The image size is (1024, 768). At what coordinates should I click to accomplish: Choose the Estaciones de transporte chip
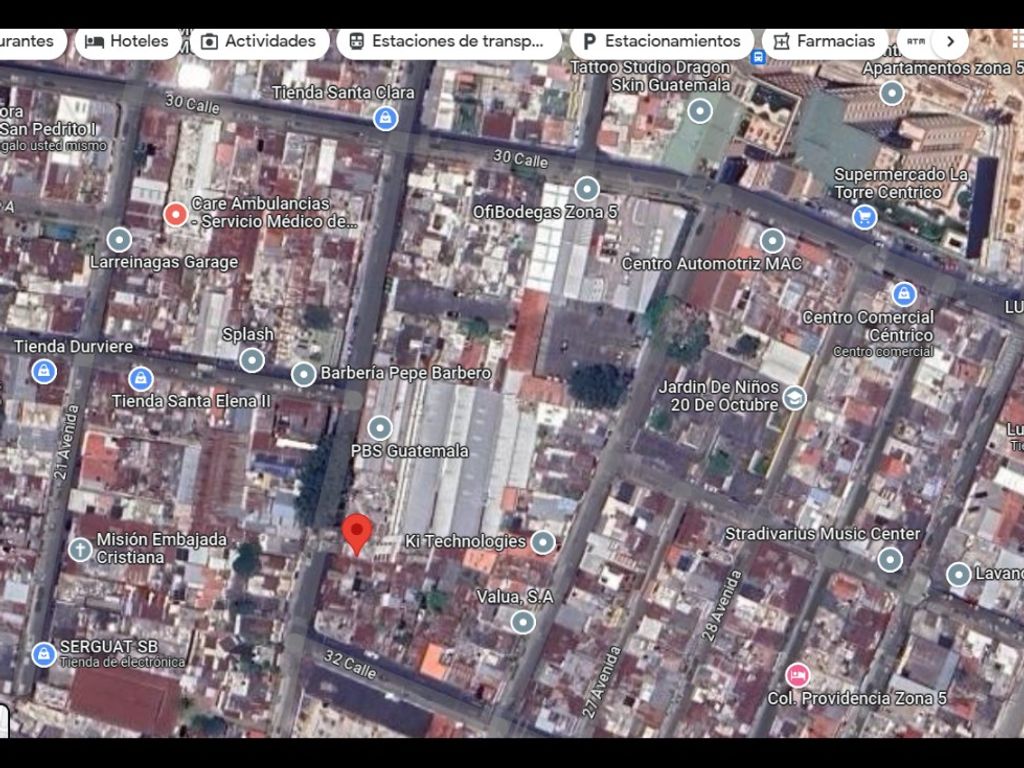448,42
